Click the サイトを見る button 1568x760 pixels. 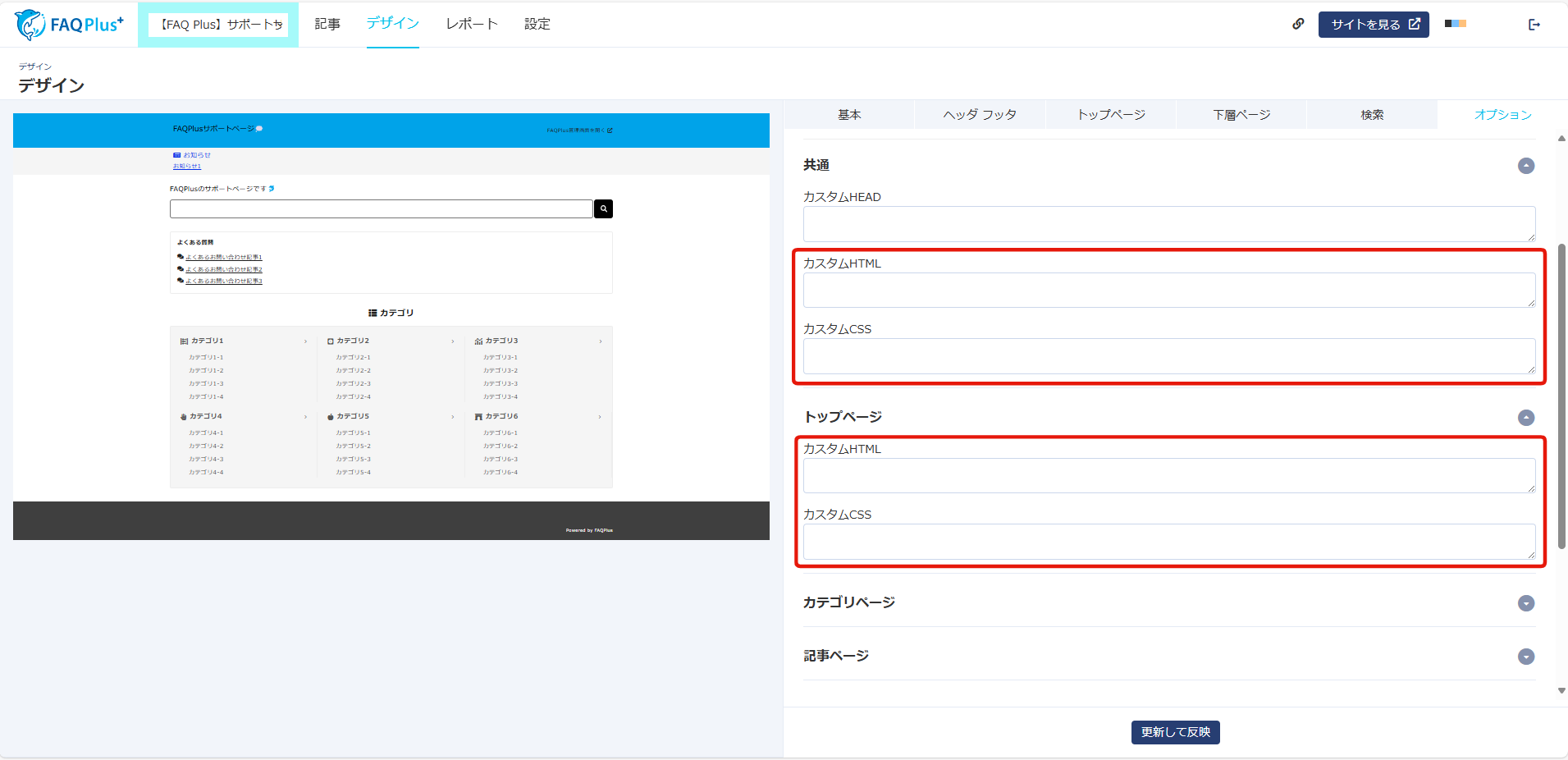pos(1374,25)
